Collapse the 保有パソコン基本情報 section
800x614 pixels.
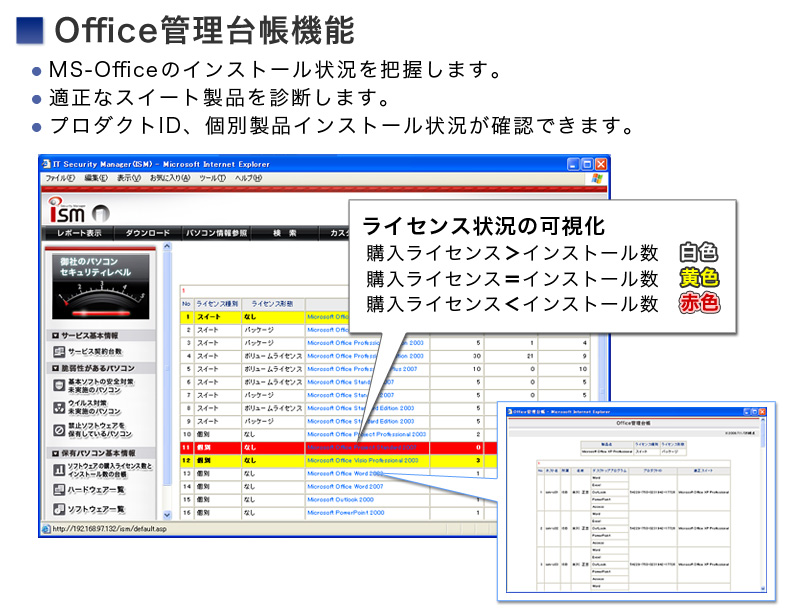point(56,453)
